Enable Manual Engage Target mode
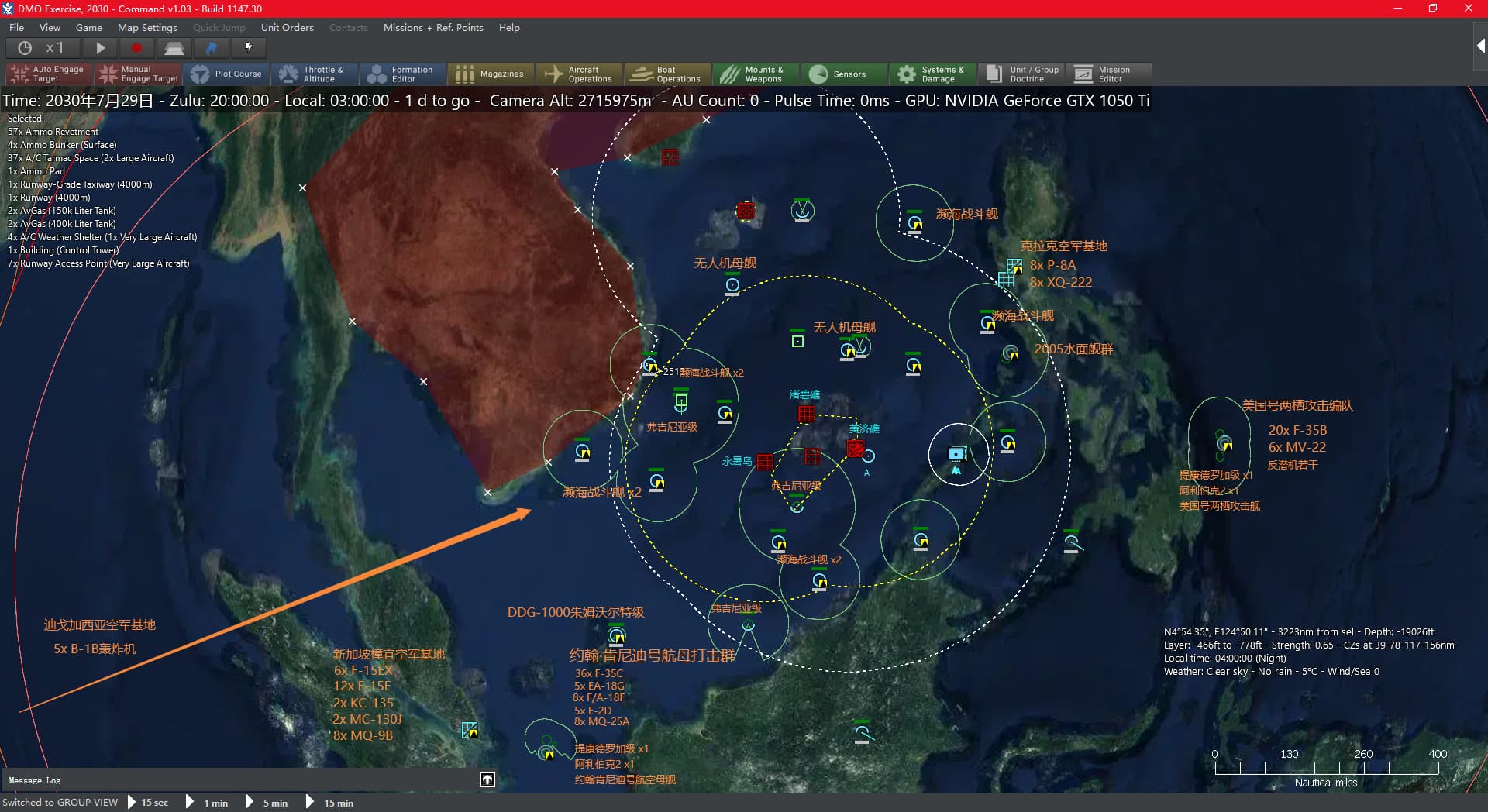 point(138,74)
